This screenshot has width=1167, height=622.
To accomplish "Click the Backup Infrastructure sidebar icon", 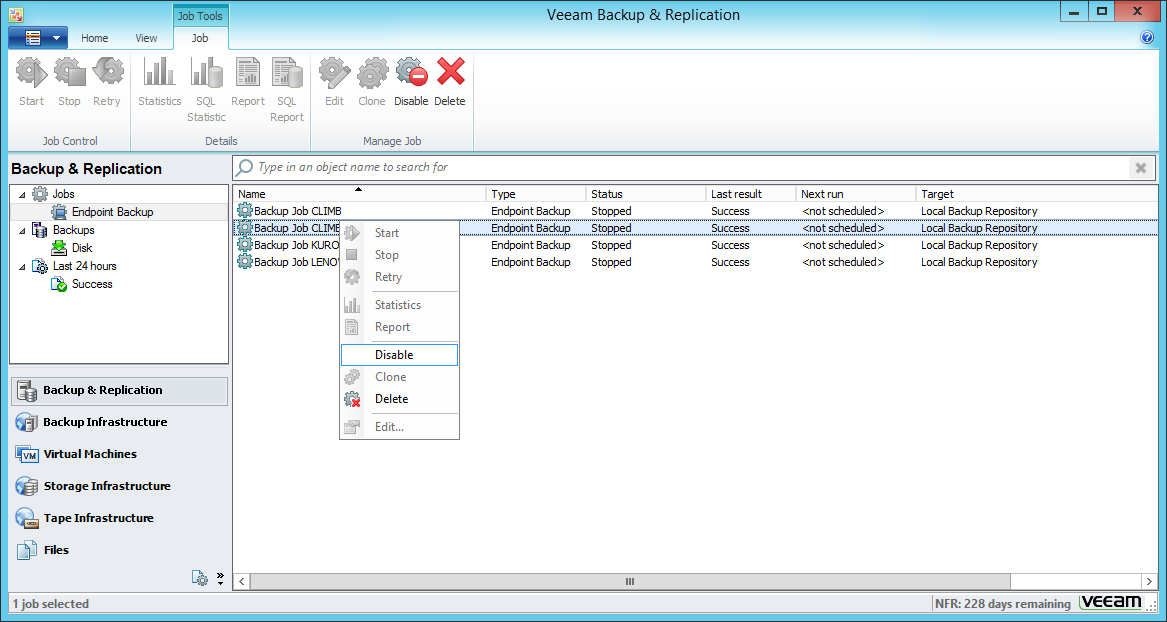I will coord(26,422).
